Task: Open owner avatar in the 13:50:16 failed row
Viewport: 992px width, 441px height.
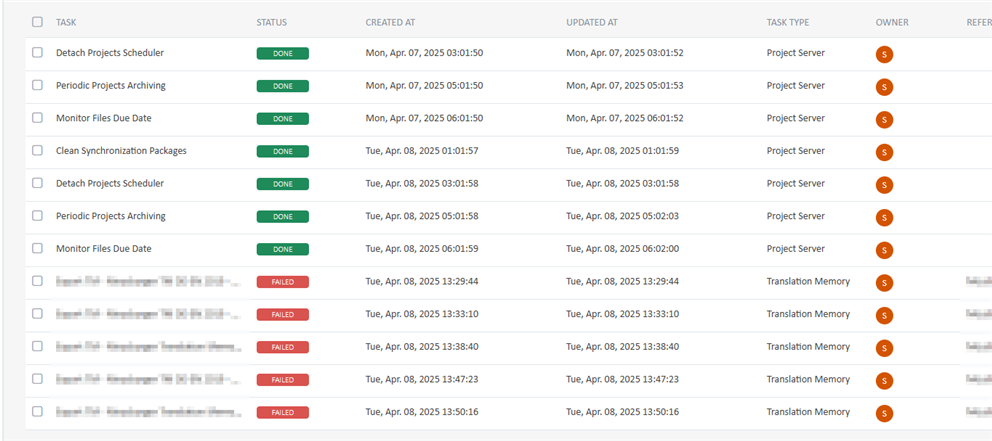Action: click(x=884, y=413)
